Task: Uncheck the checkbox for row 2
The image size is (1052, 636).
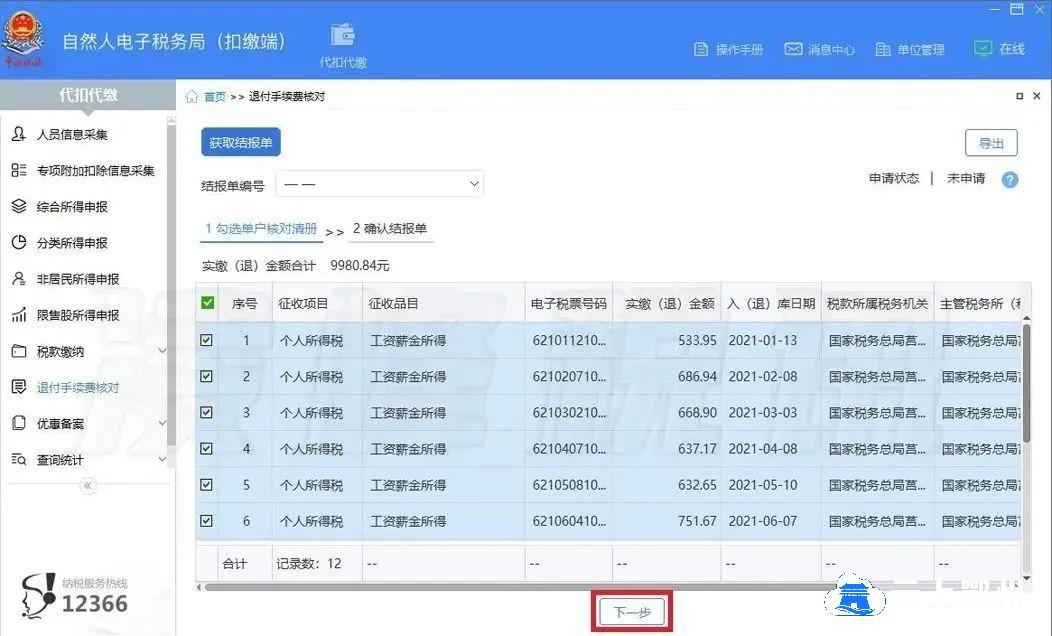Action: pyautogui.click(x=207, y=376)
